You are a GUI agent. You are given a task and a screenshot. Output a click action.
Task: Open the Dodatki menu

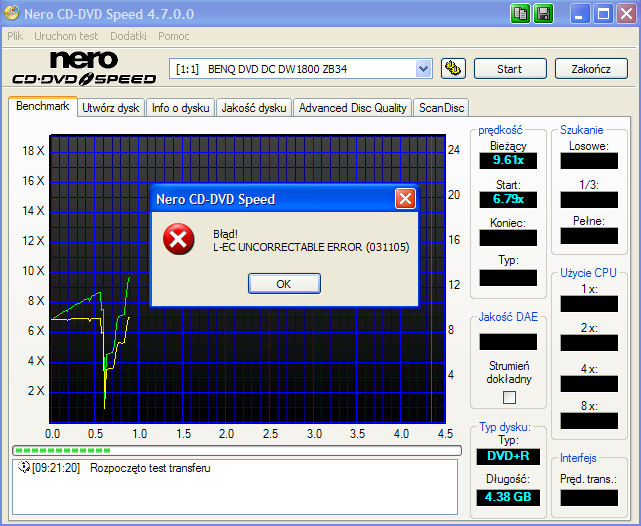click(128, 36)
